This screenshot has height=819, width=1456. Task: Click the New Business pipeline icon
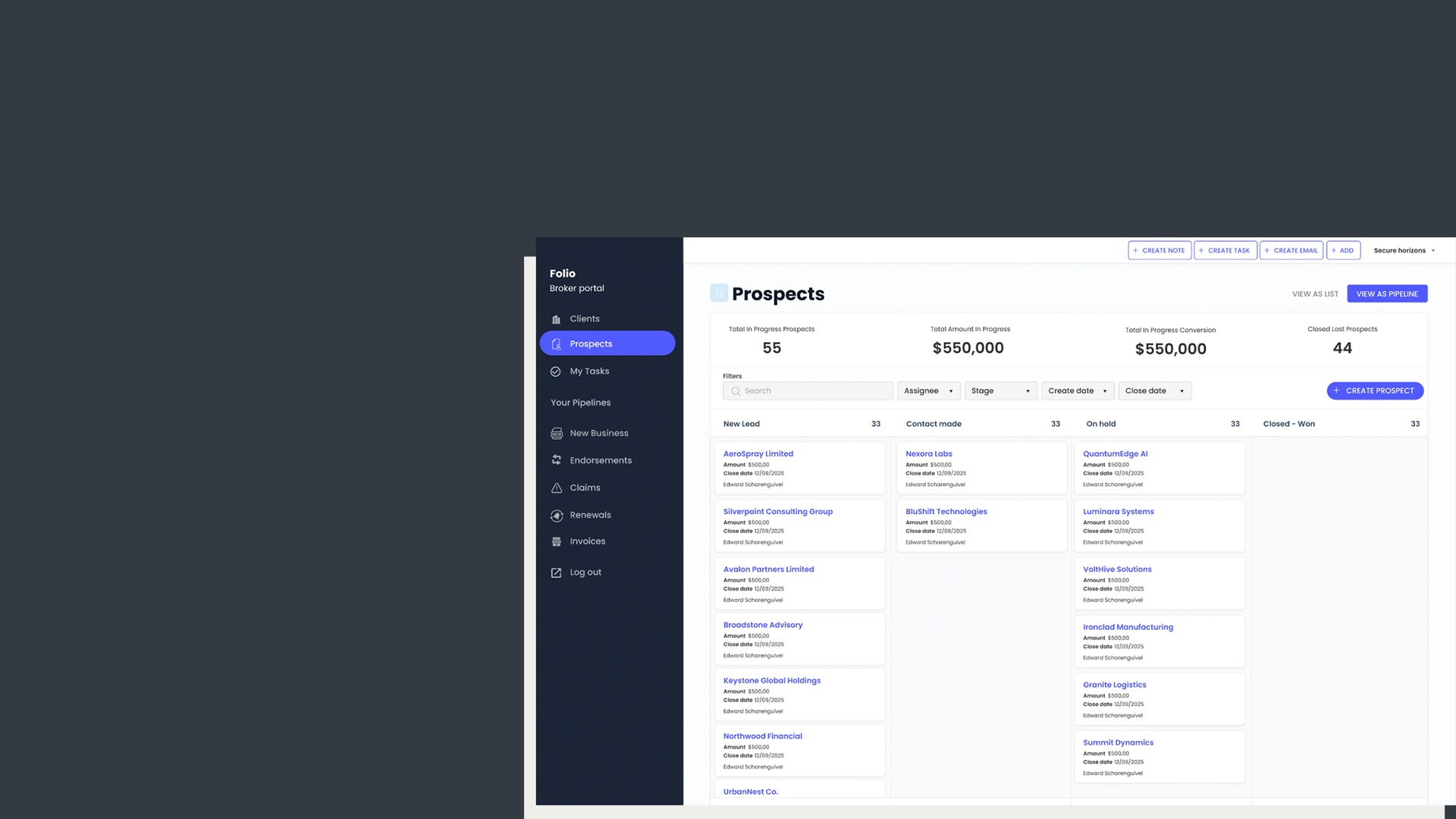coord(557,434)
